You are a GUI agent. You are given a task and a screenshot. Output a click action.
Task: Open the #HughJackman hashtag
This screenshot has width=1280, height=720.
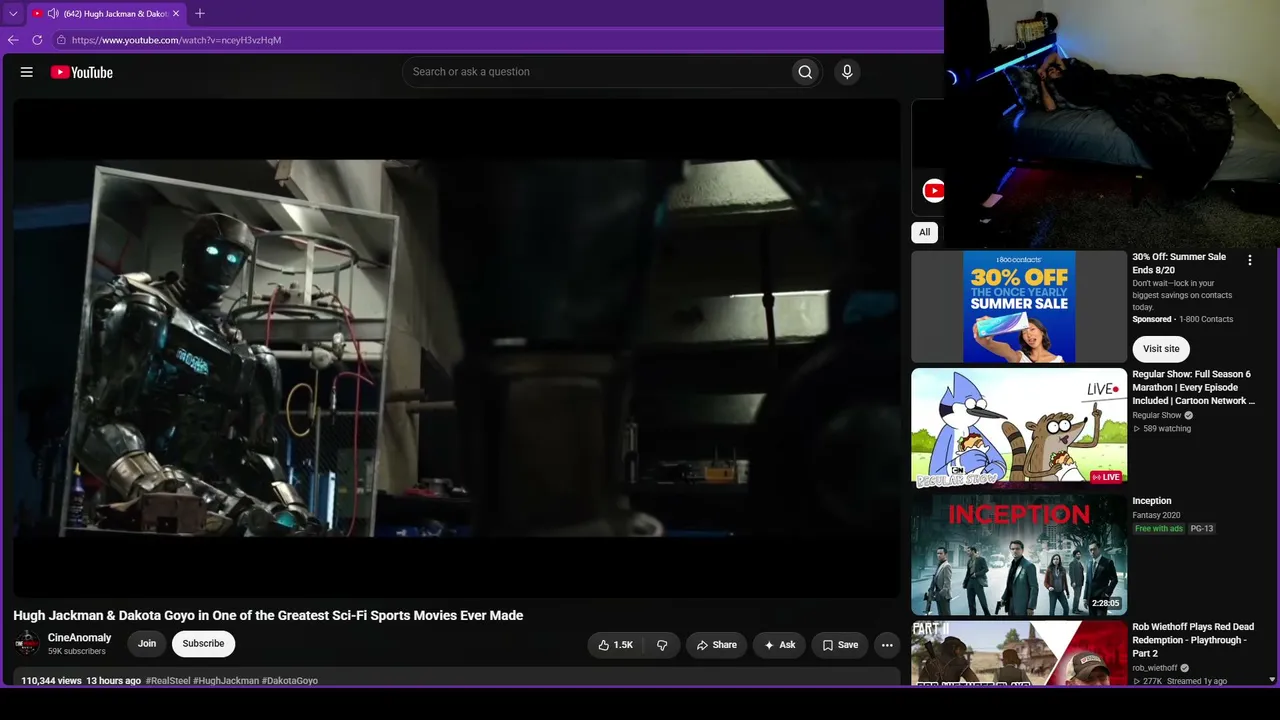pos(226,681)
